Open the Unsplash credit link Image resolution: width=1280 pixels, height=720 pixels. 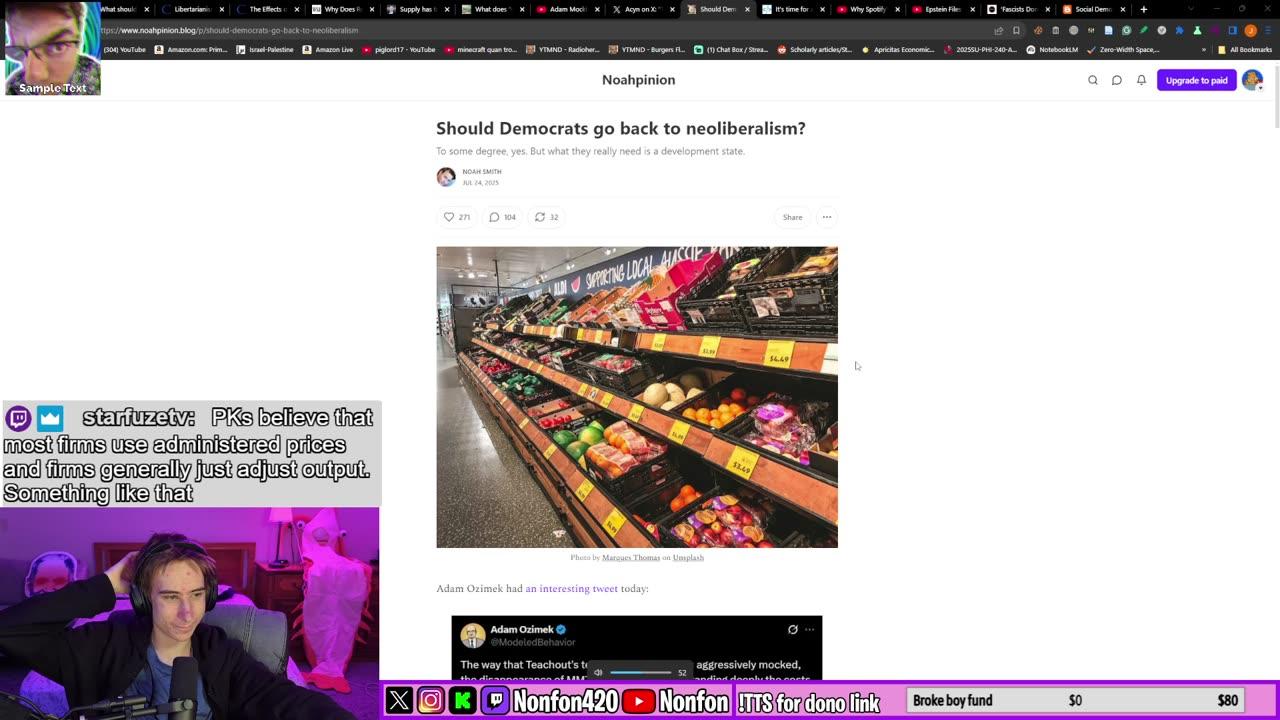click(688, 557)
